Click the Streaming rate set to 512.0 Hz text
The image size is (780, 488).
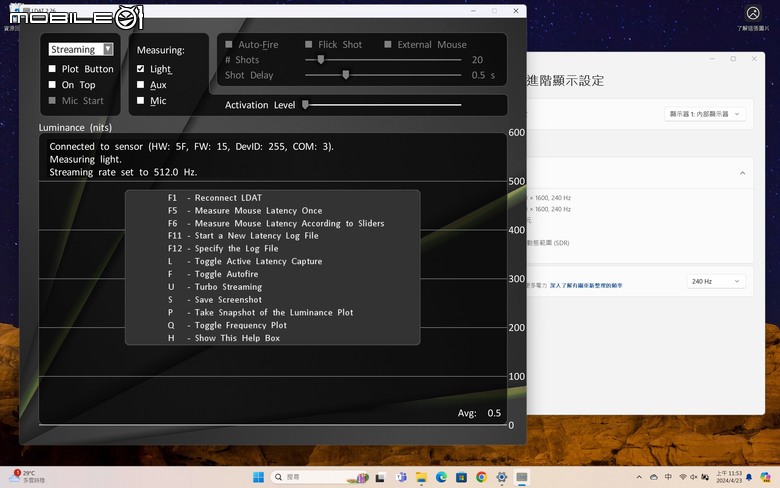click(123, 172)
